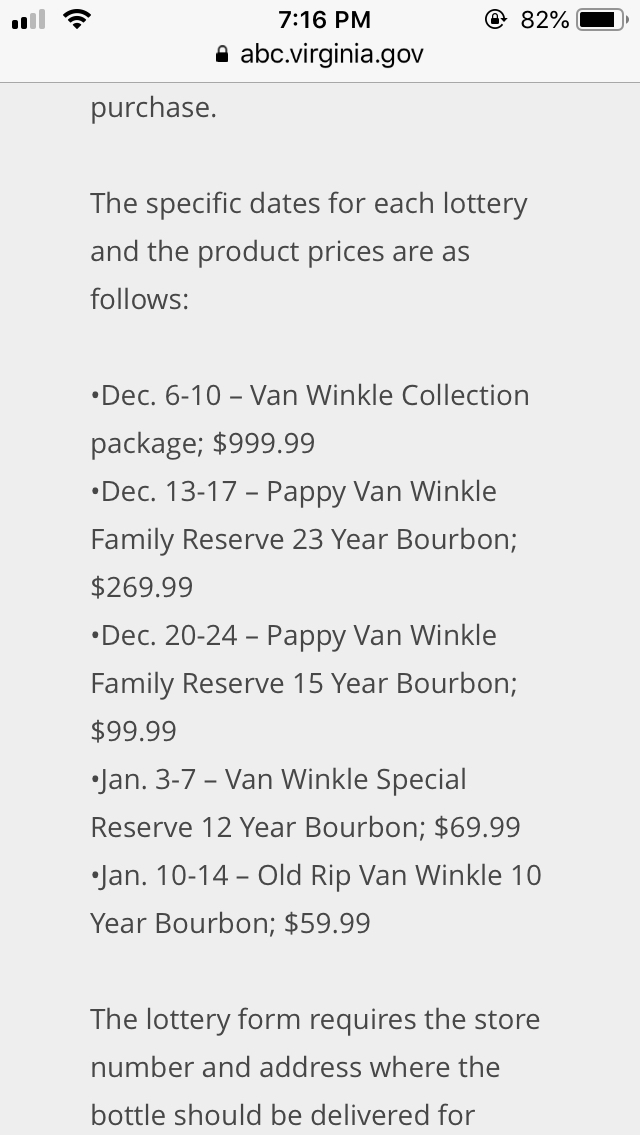
Task: Tap the 7:16 PM clock
Action: click(324, 20)
